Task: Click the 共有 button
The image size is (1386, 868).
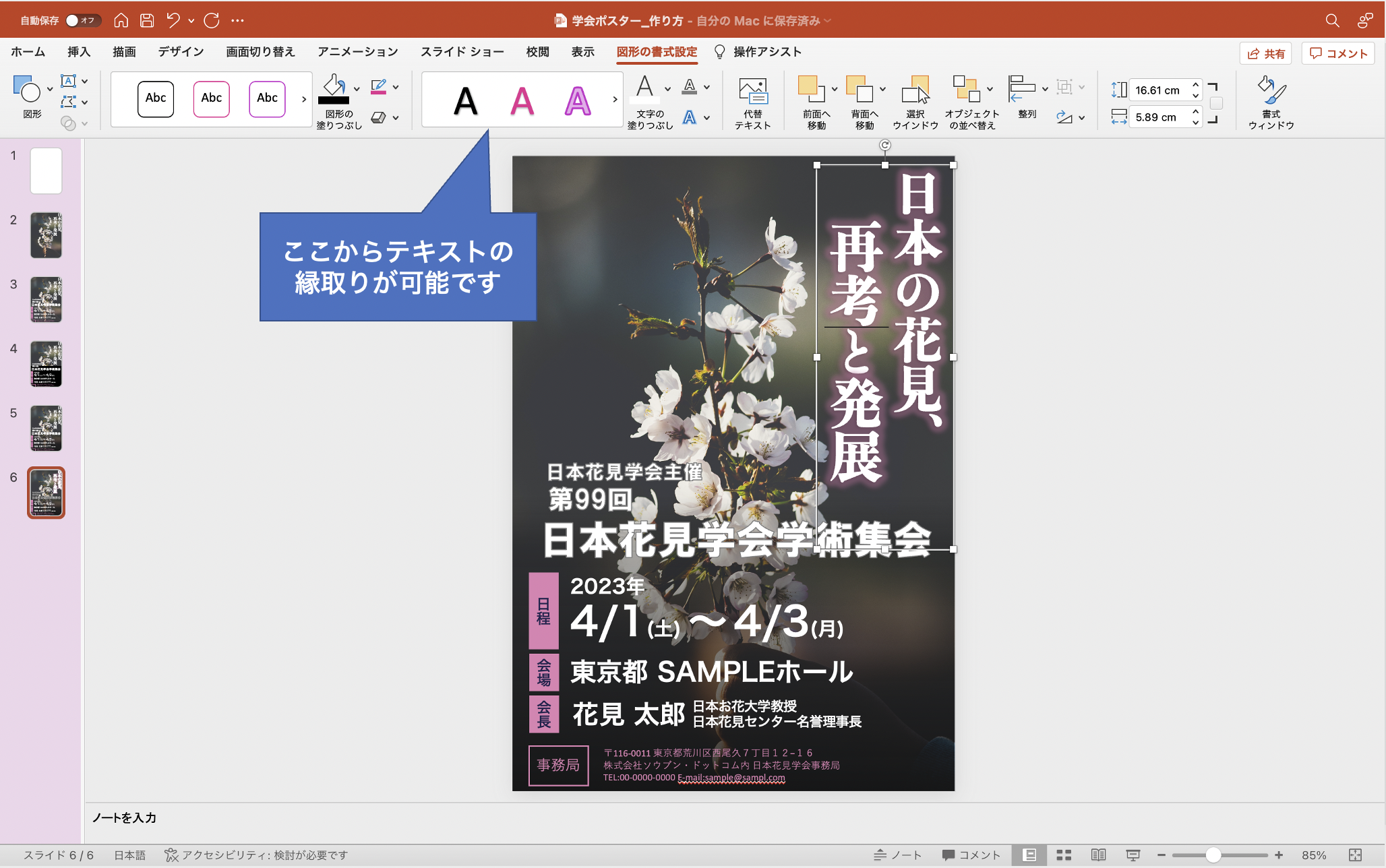Action: [1266, 53]
